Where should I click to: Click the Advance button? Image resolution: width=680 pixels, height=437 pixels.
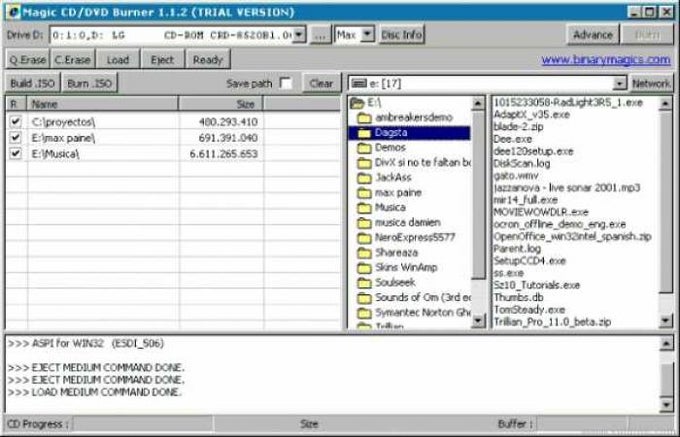(x=592, y=35)
